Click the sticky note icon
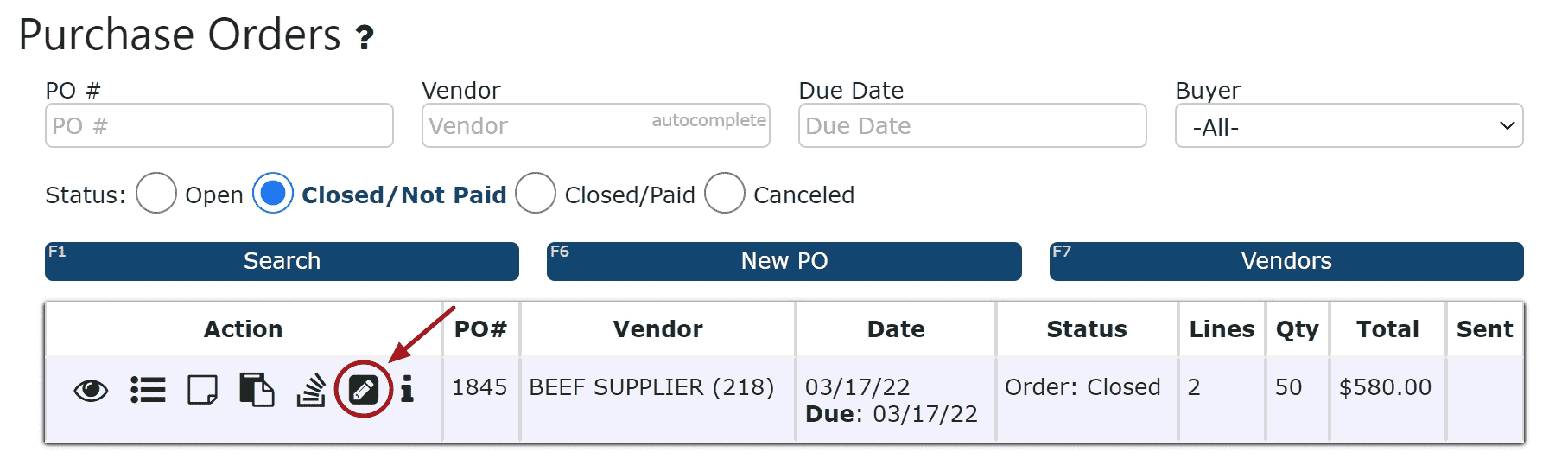 coord(202,390)
